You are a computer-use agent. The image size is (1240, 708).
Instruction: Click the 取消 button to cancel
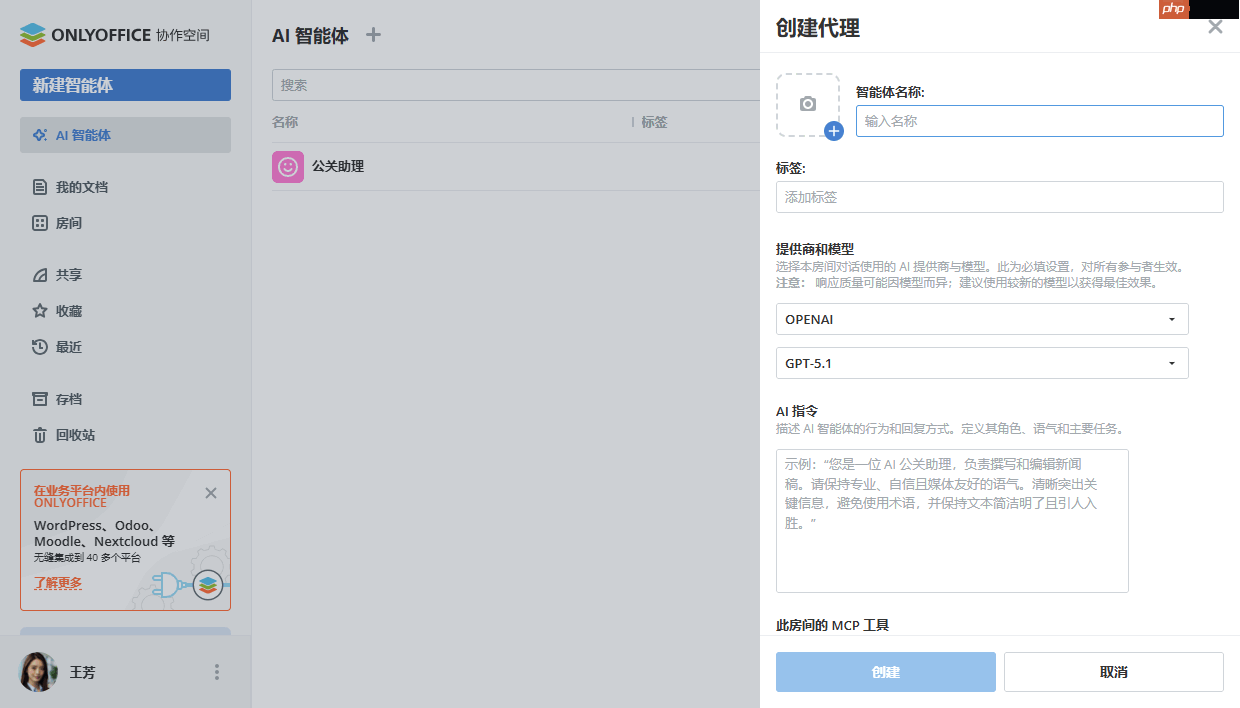1112,671
